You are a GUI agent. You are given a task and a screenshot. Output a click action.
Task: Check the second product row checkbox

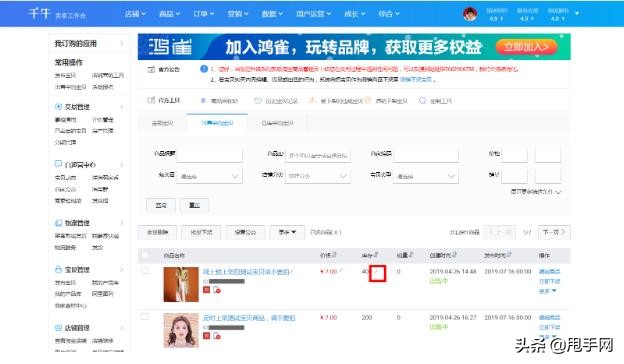click(145, 317)
